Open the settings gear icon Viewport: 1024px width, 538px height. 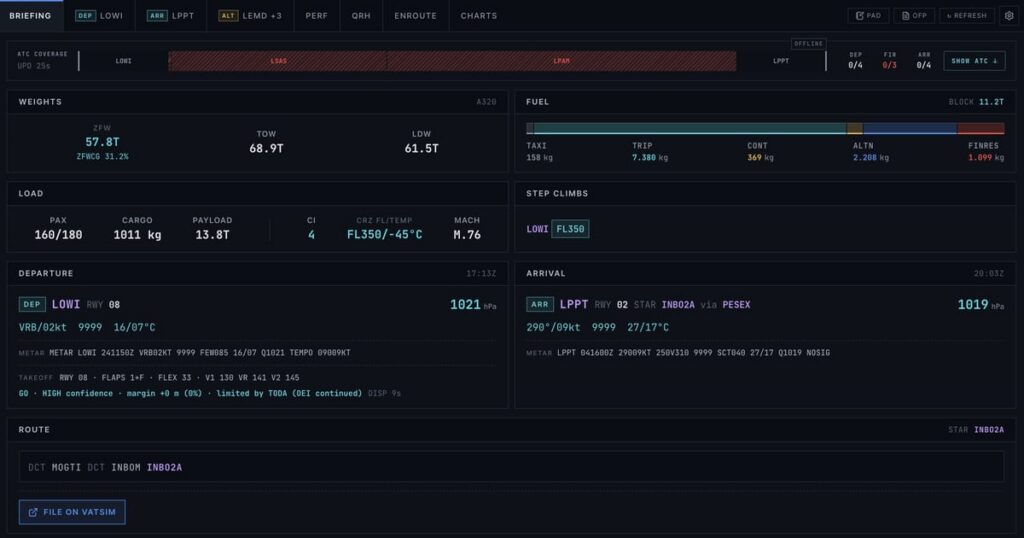1009,16
